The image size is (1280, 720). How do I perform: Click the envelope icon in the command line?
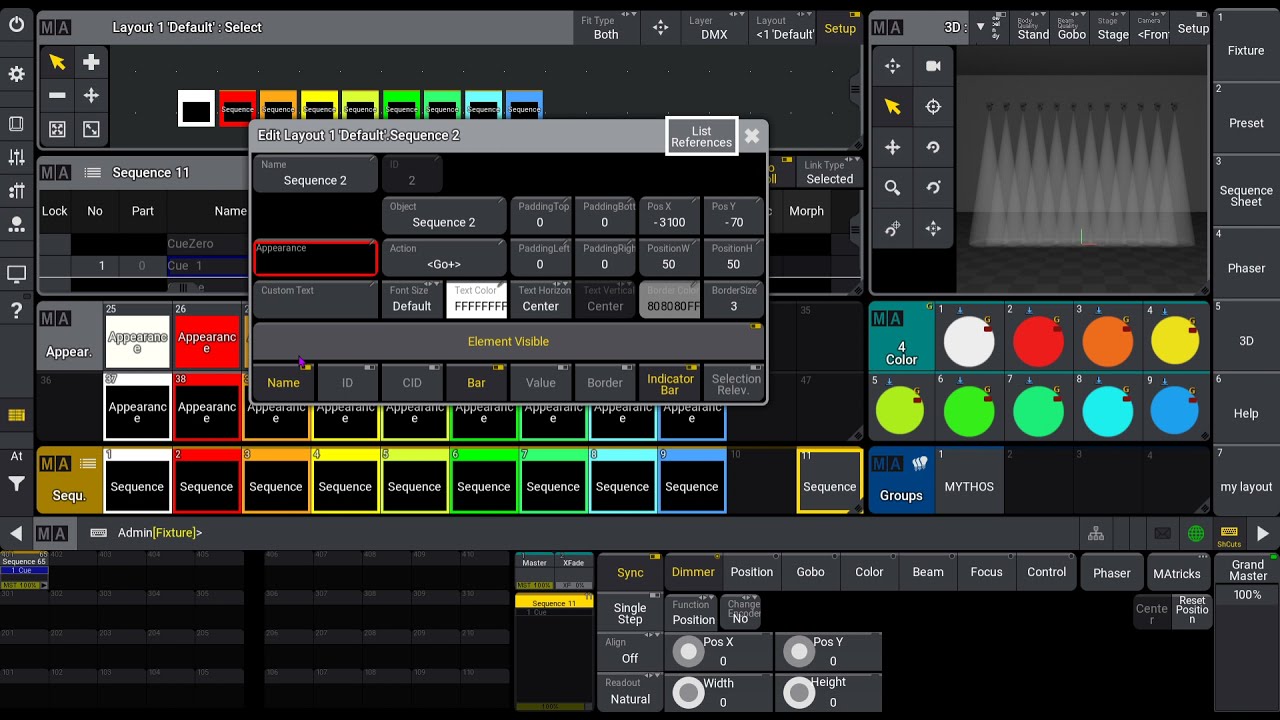point(1162,534)
